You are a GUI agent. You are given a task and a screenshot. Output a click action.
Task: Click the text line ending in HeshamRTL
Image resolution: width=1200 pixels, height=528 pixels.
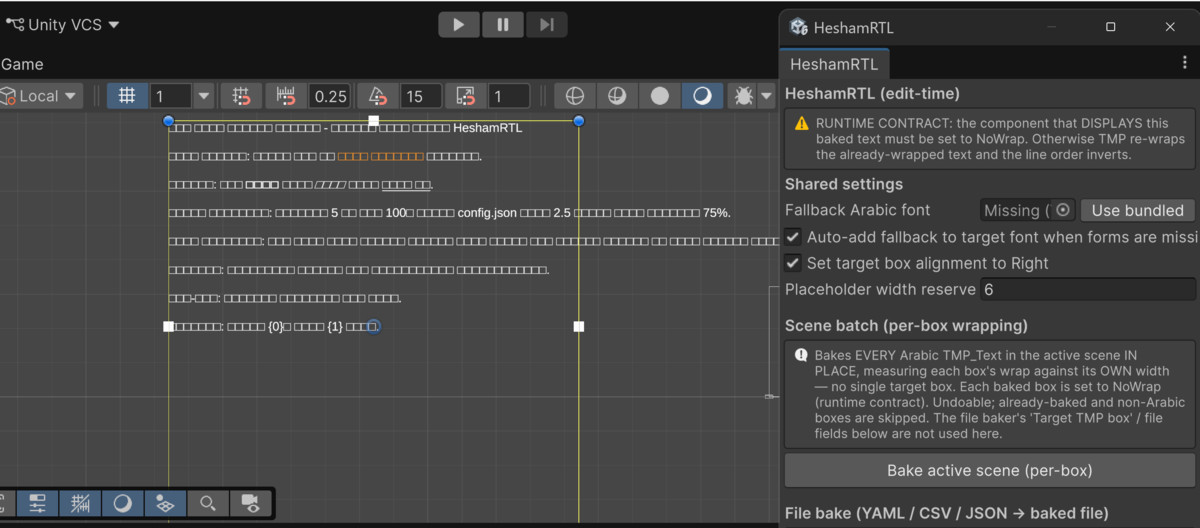point(345,128)
